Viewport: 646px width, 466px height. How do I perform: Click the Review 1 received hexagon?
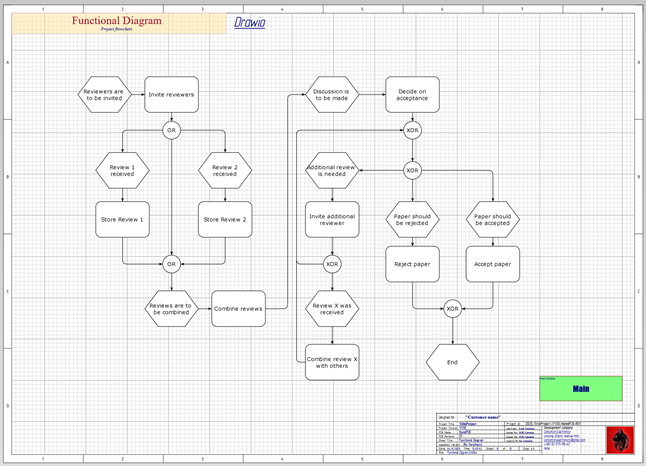point(122,170)
